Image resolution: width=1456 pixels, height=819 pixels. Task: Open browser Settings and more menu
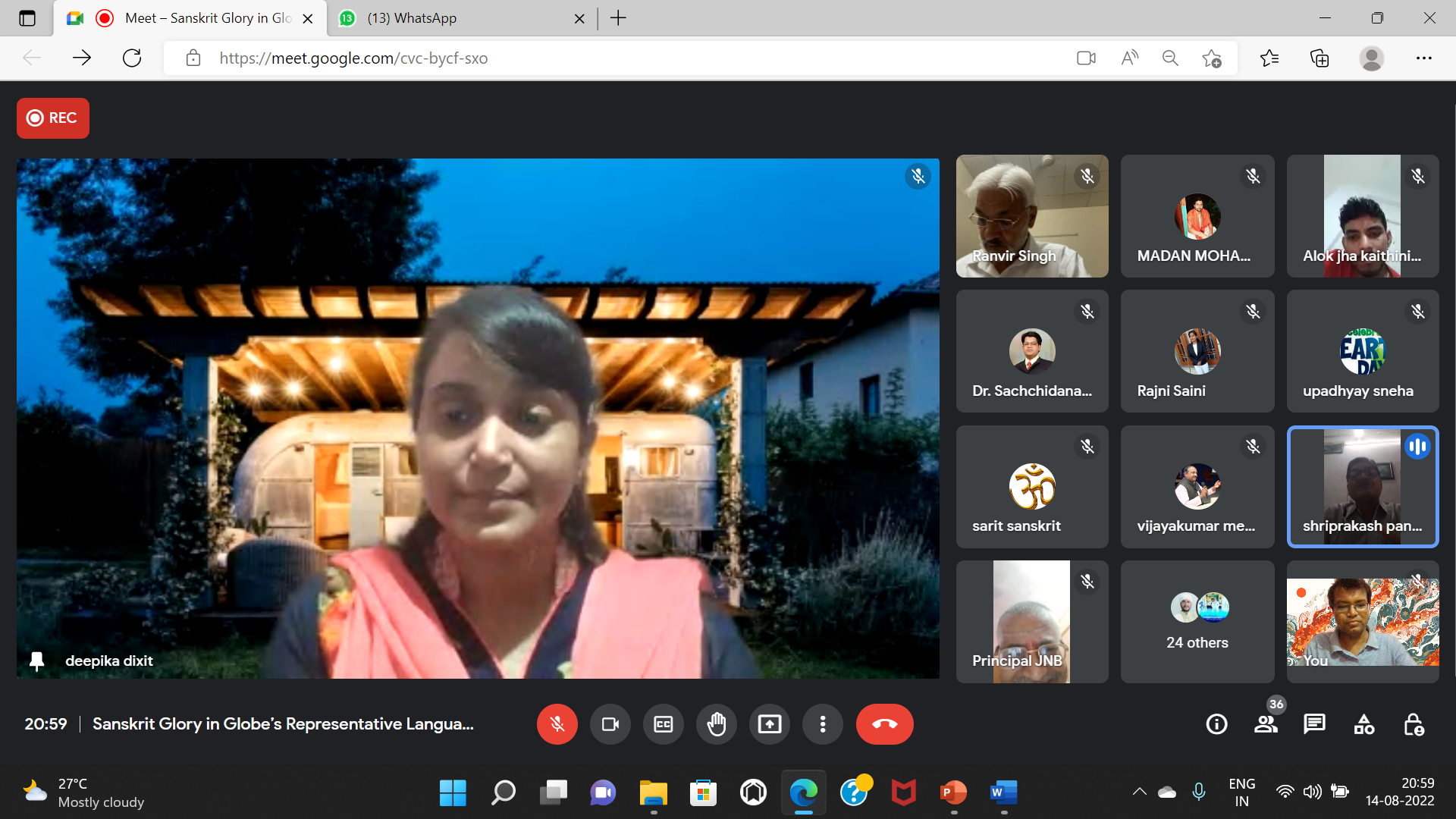coord(1423,58)
